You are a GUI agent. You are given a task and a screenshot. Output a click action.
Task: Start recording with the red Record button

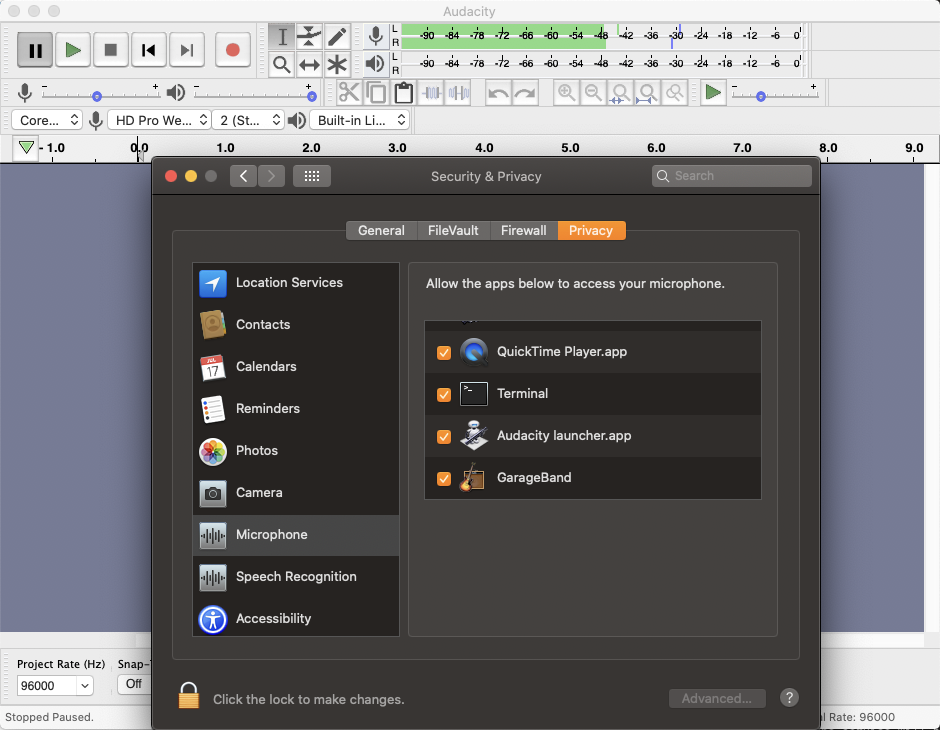click(x=233, y=50)
